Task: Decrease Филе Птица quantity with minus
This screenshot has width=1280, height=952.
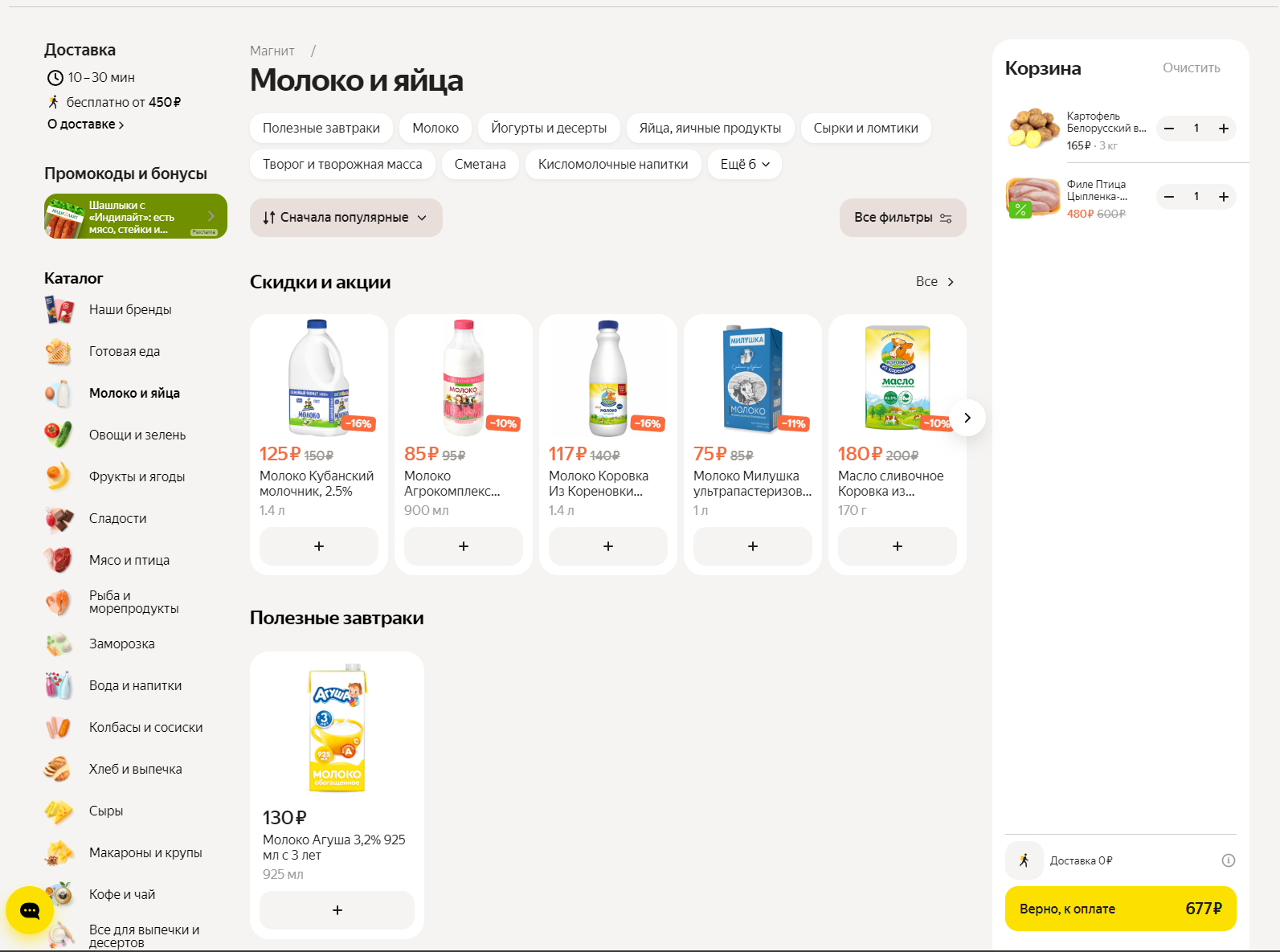Action: click(1169, 197)
